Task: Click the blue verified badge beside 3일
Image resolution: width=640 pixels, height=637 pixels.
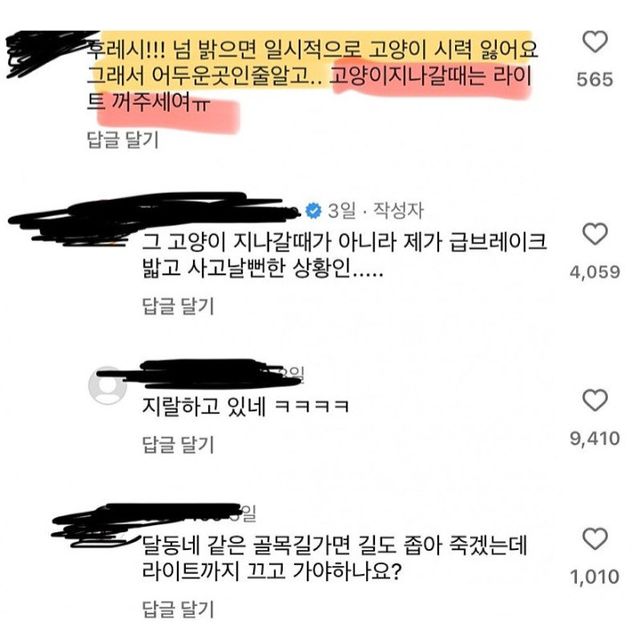Action: (313, 211)
